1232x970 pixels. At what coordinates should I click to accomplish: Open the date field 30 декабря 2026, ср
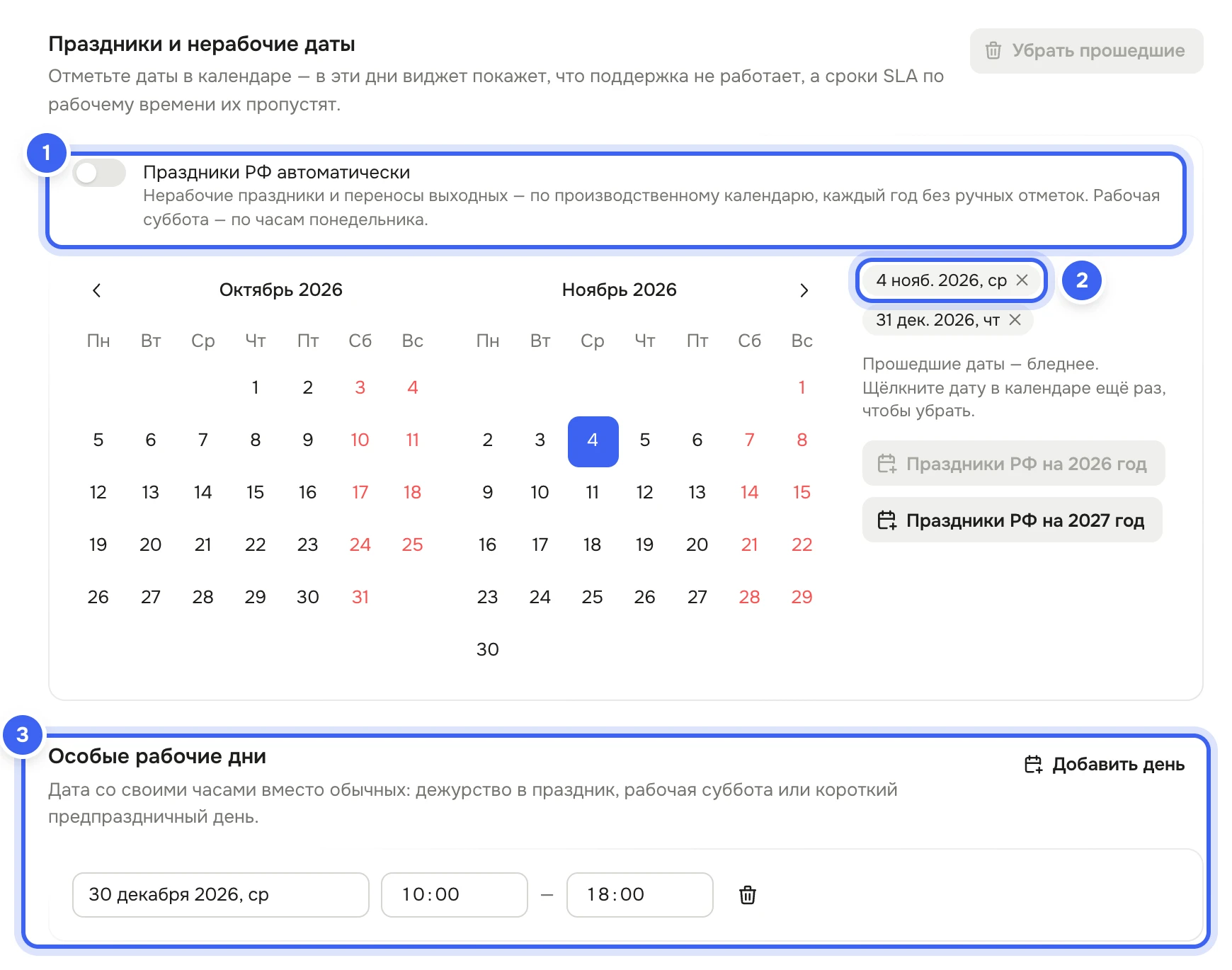[x=221, y=895]
